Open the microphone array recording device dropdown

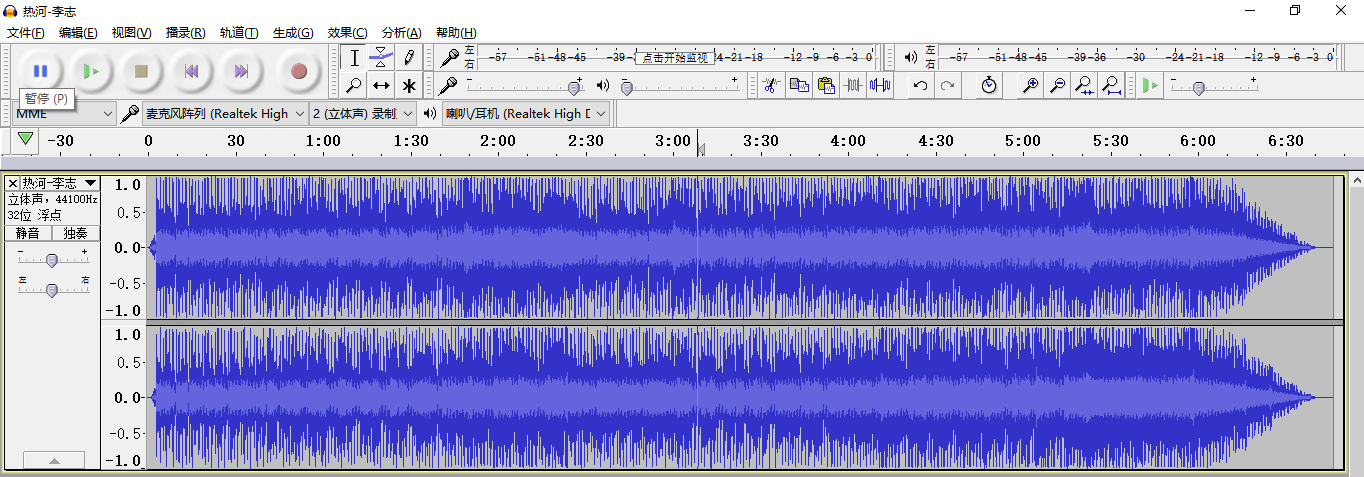coord(225,114)
